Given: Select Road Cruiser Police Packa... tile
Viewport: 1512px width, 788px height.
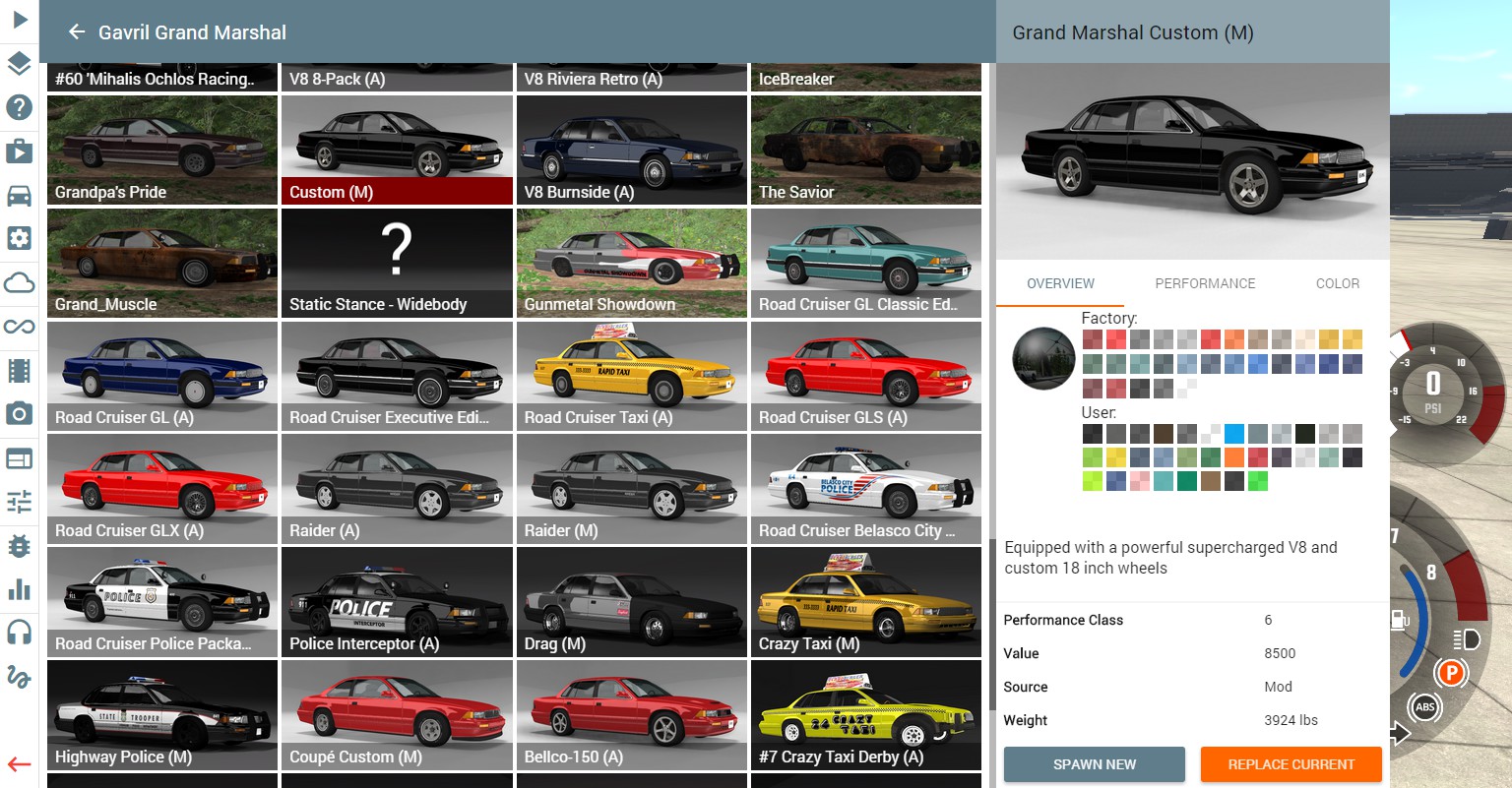Looking at the screenshot, I should pyautogui.click(x=162, y=602).
